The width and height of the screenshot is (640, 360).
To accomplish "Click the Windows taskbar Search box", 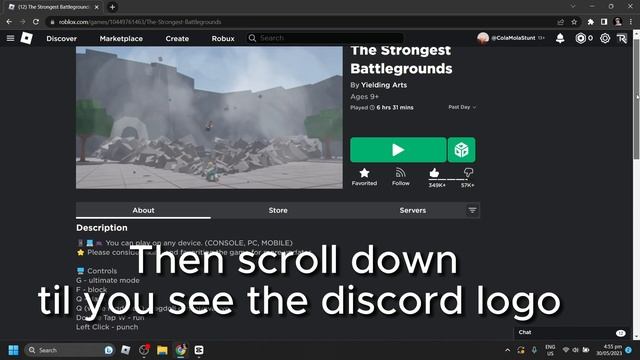I will (69, 350).
